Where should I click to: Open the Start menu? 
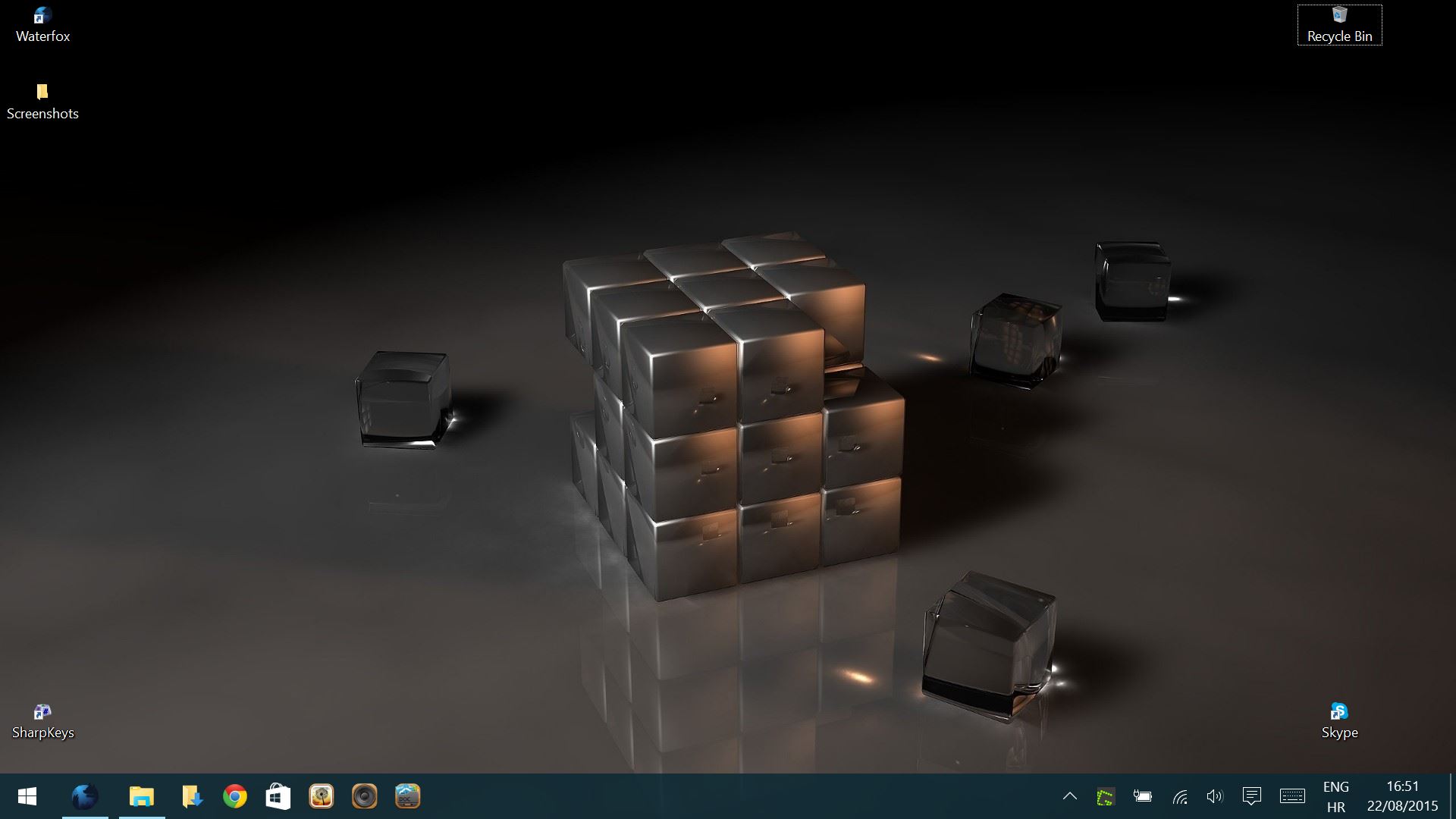pos(27,797)
